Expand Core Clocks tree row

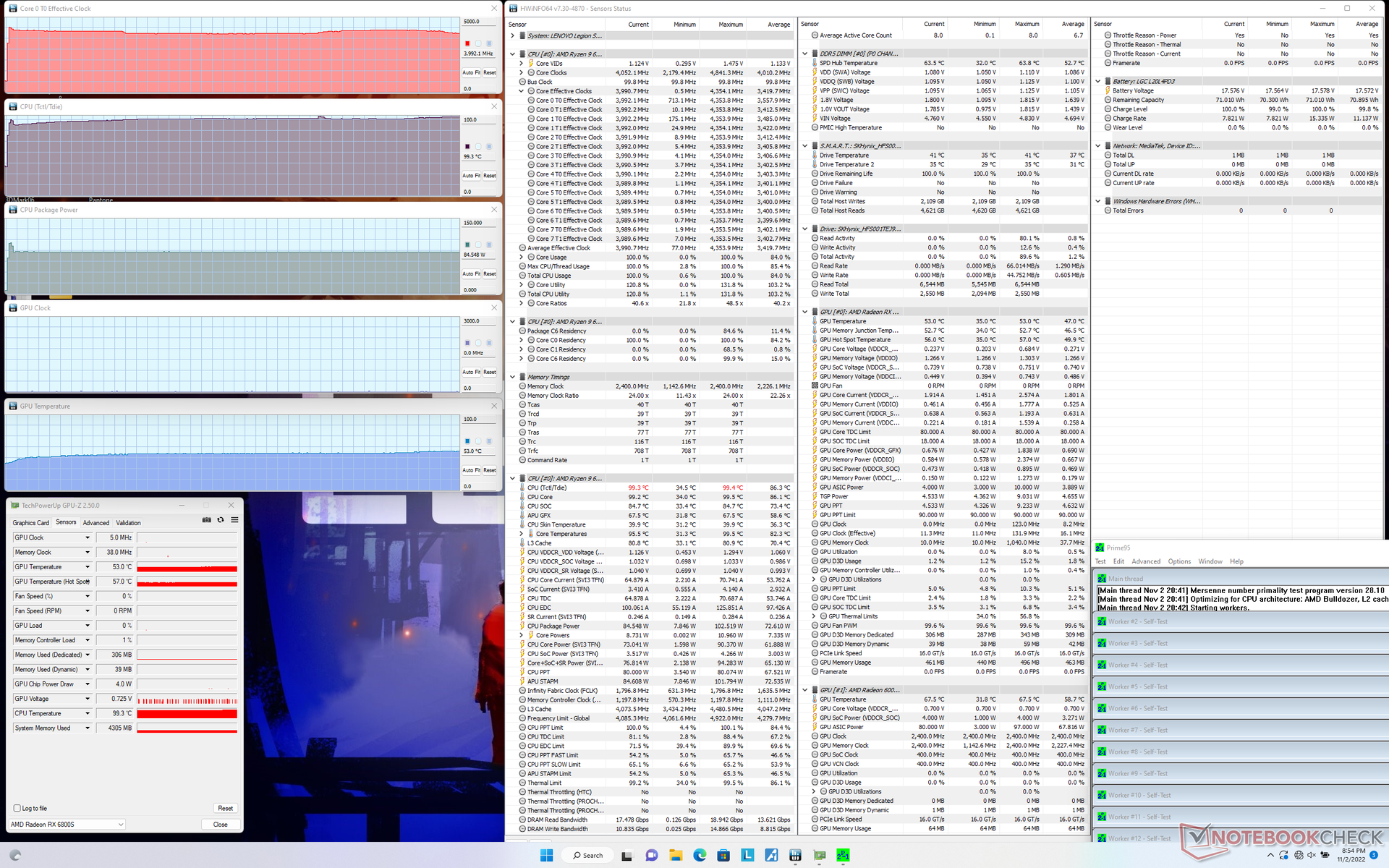(x=521, y=72)
